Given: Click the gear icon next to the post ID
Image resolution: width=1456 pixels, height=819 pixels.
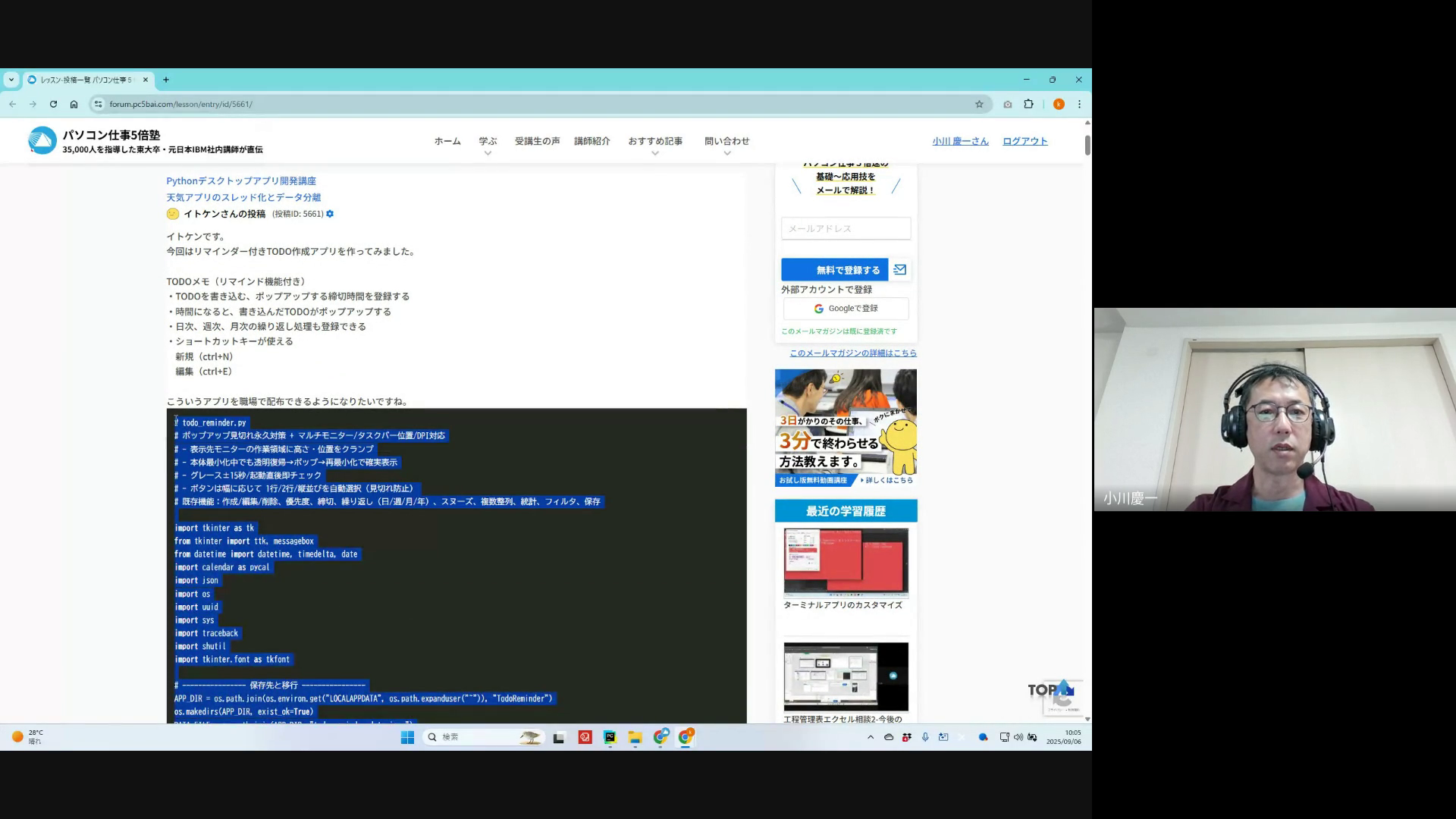Looking at the screenshot, I should pyautogui.click(x=330, y=214).
